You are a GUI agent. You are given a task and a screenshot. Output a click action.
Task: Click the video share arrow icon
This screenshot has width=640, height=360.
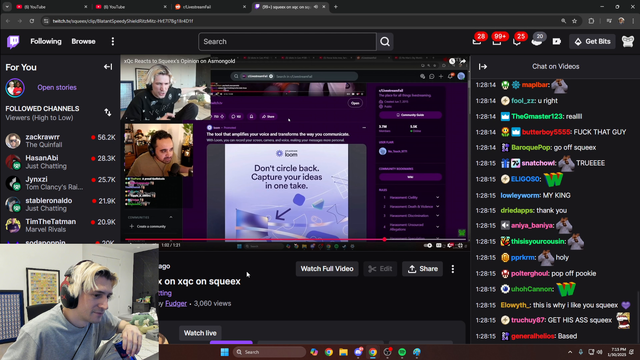click(463, 62)
